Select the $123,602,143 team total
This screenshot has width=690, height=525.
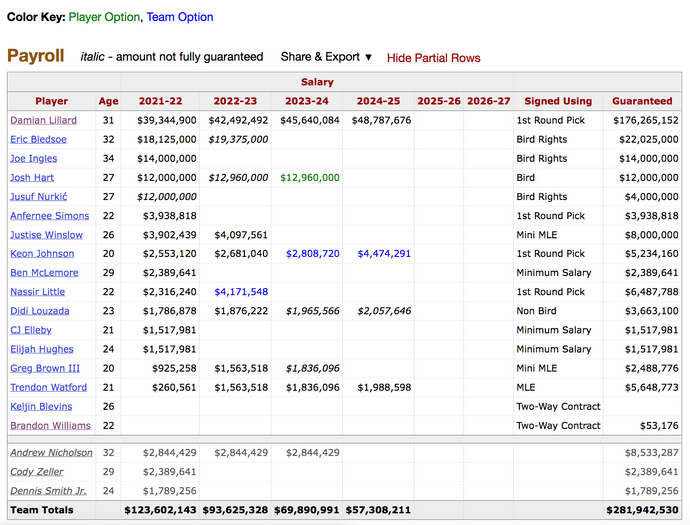click(x=160, y=510)
